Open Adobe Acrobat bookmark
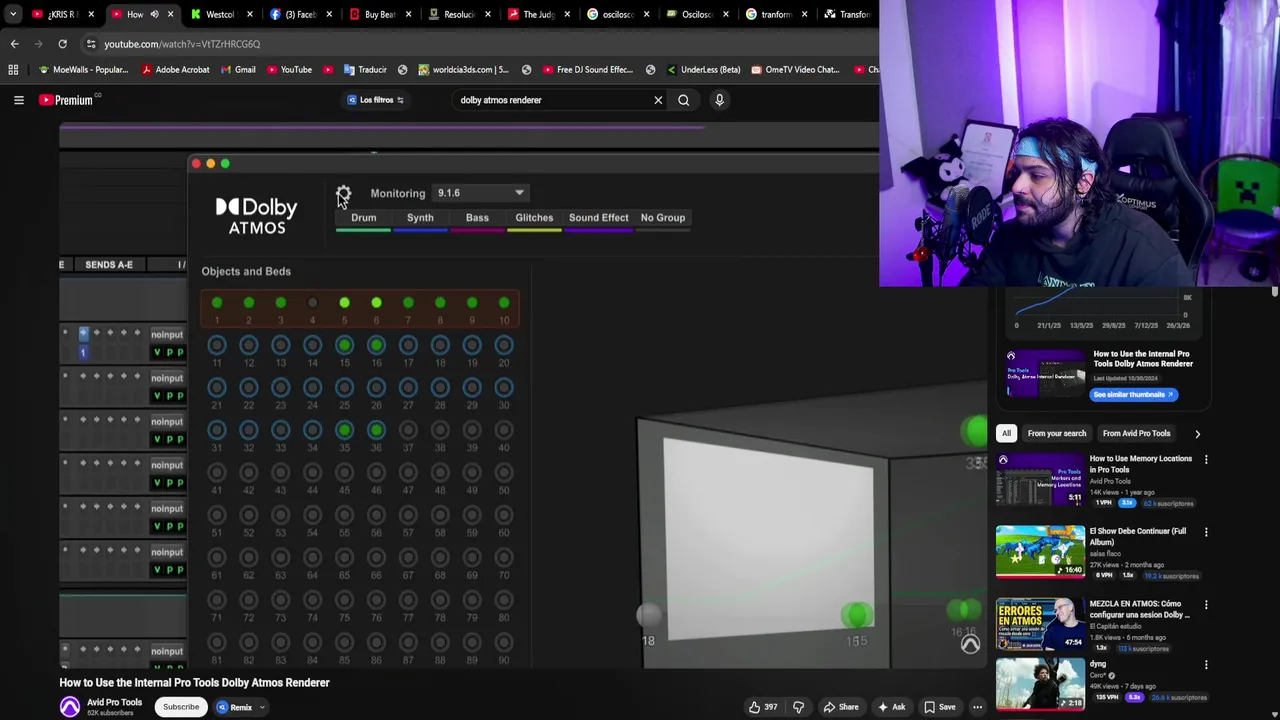This screenshot has width=1280, height=720. point(176,70)
